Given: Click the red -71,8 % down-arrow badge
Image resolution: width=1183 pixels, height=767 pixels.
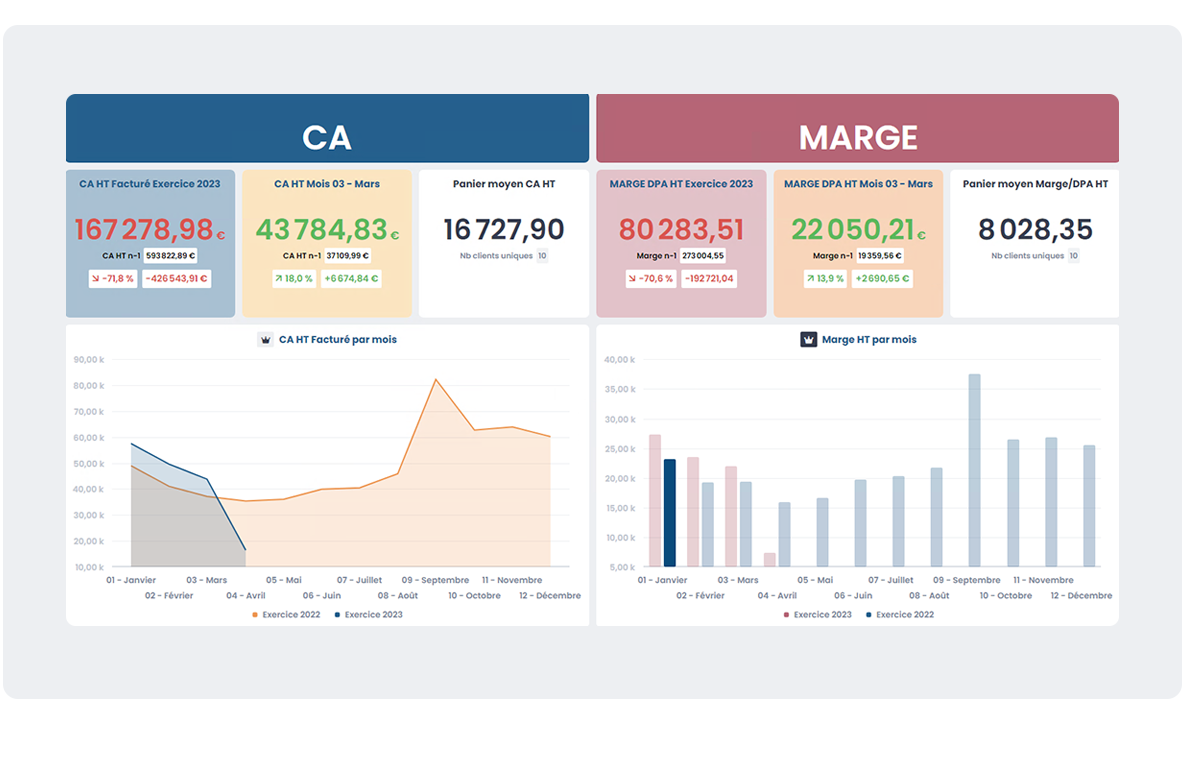Looking at the screenshot, I should tap(113, 278).
